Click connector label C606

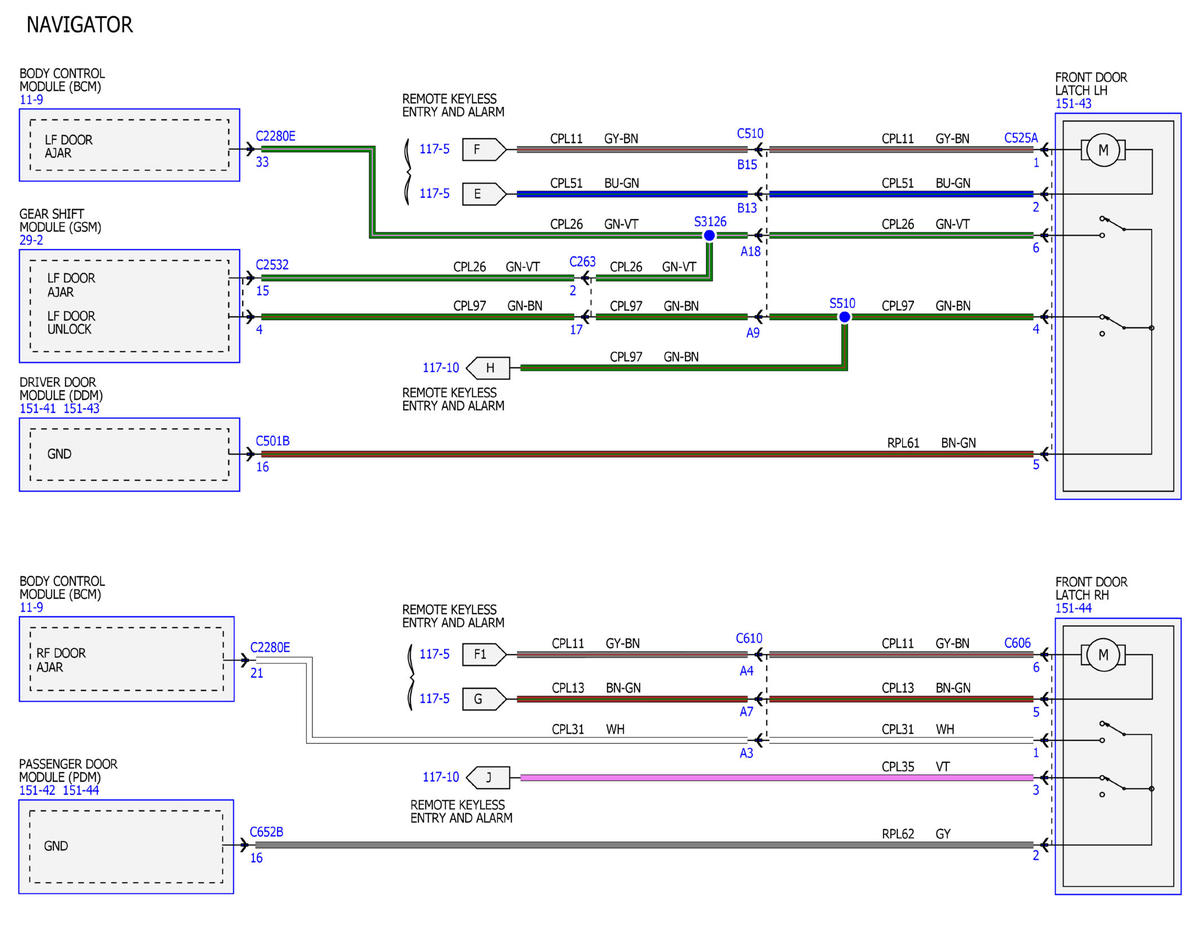1018,643
